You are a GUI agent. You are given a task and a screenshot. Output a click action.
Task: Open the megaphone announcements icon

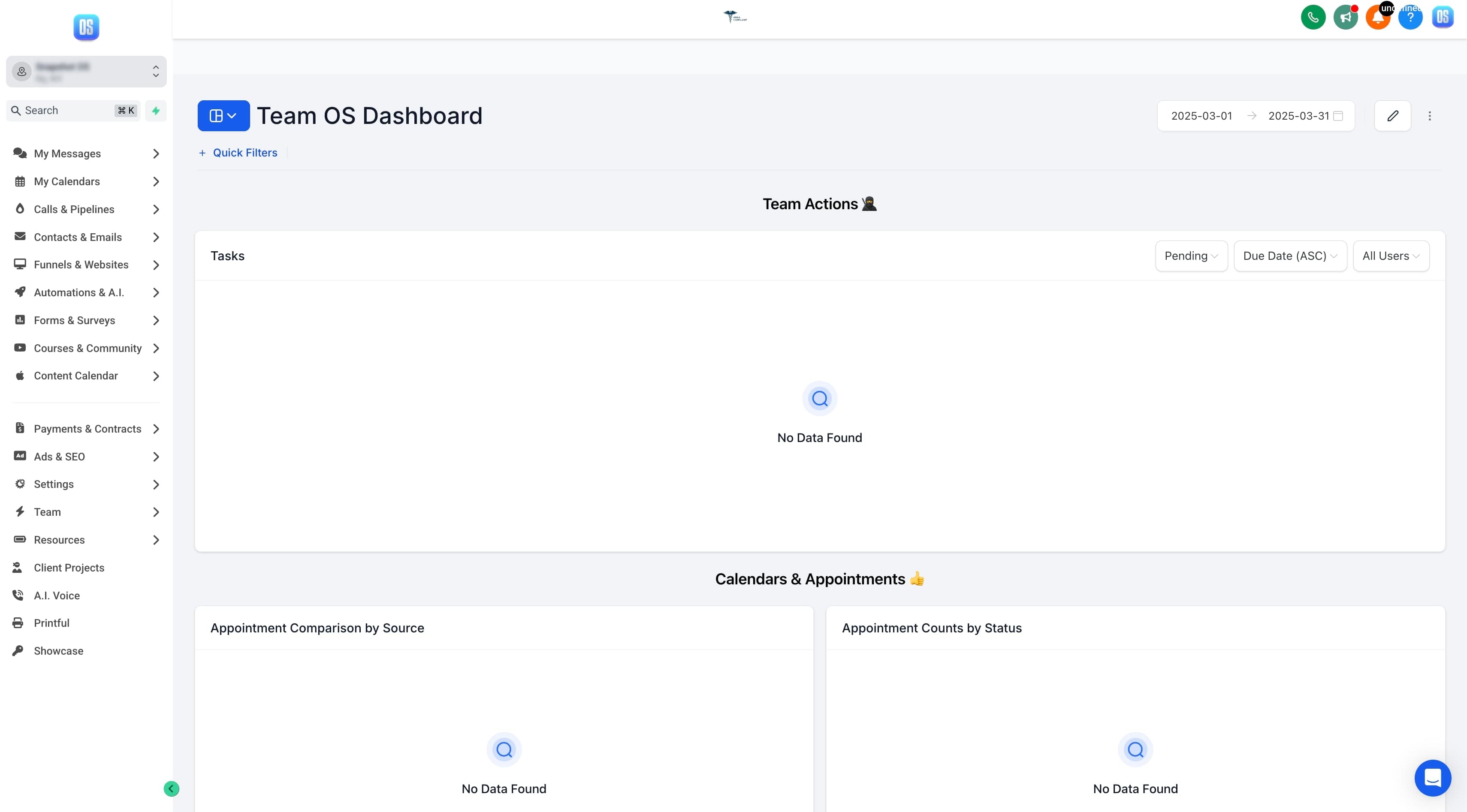click(x=1345, y=17)
